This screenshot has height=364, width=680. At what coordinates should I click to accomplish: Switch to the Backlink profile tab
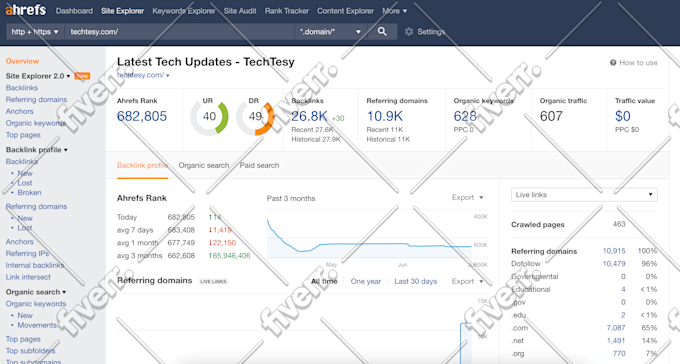(x=142, y=165)
